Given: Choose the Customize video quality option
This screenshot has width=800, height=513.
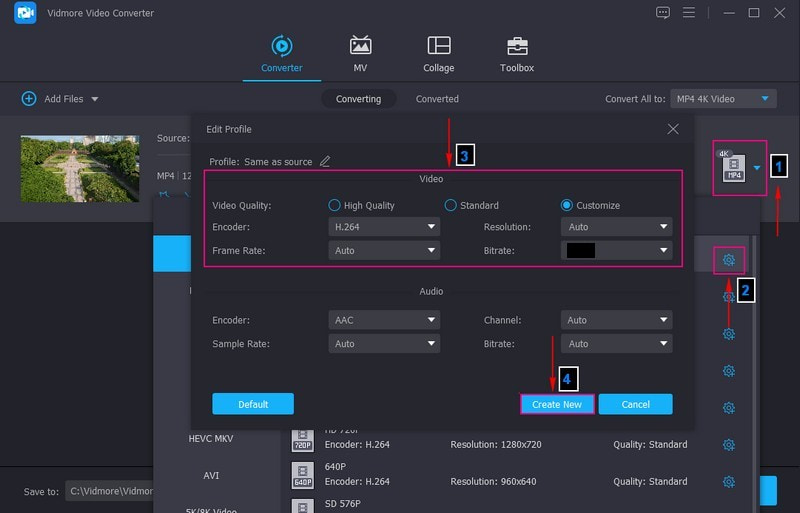Looking at the screenshot, I should click(567, 205).
